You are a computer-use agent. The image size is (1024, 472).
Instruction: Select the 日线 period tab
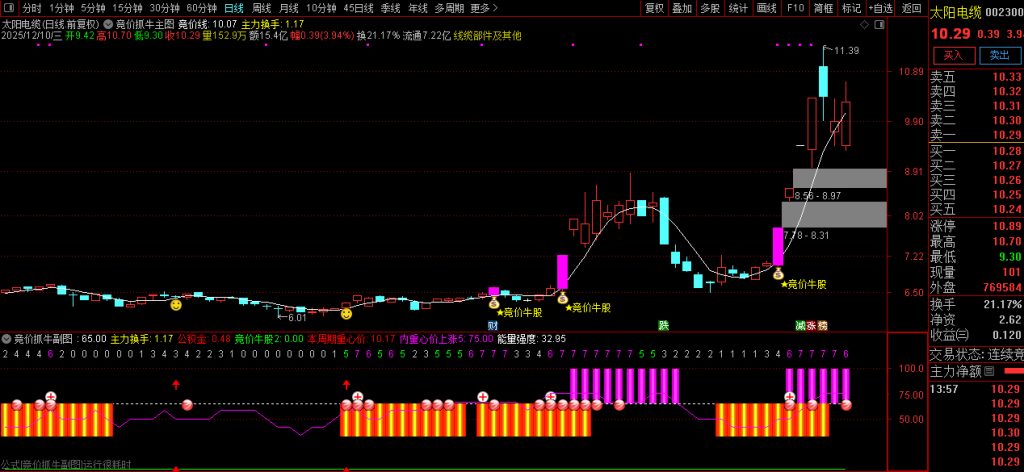point(234,8)
